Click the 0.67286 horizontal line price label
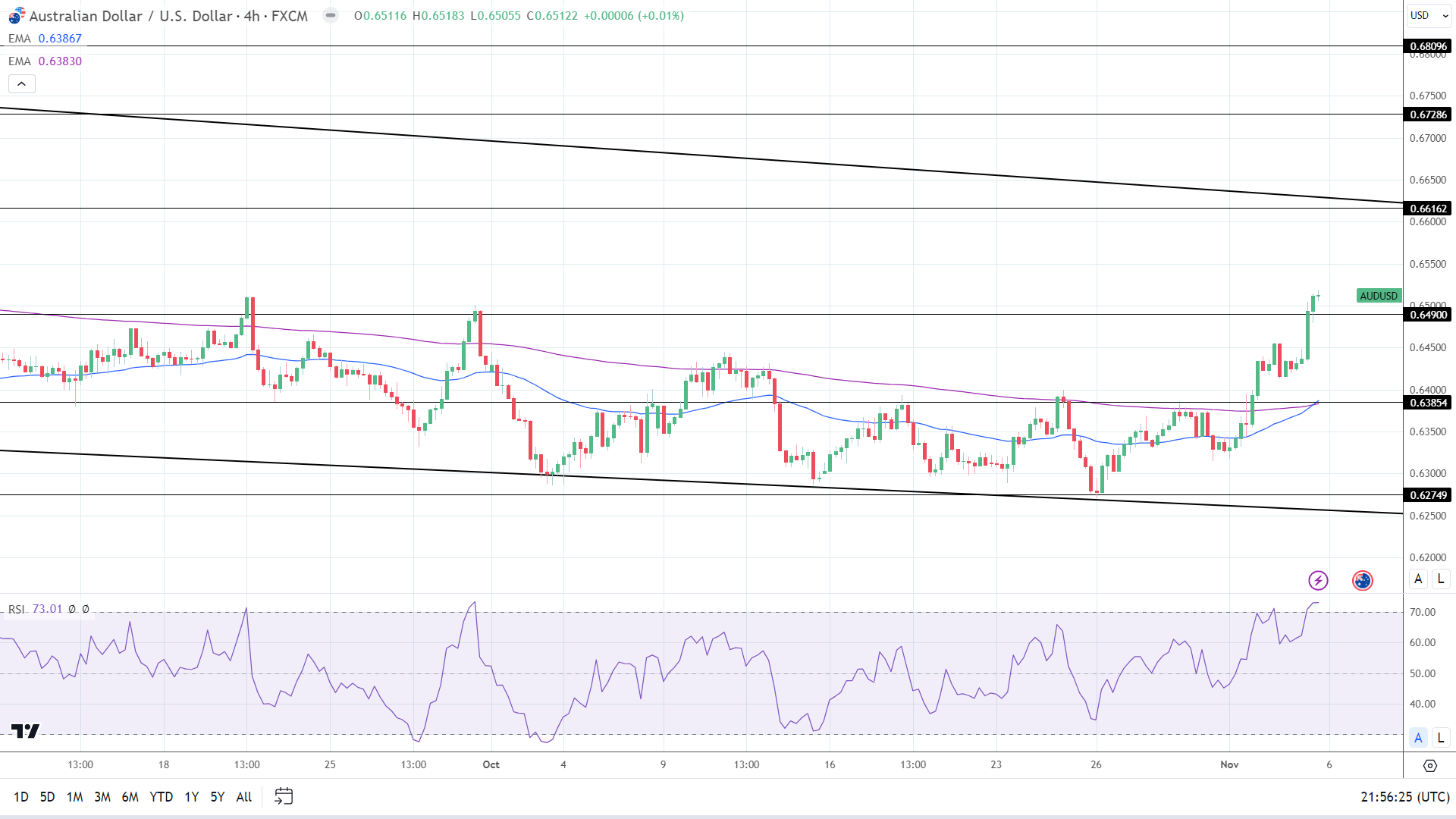The width and height of the screenshot is (1456, 819). (x=1428, y=115)
